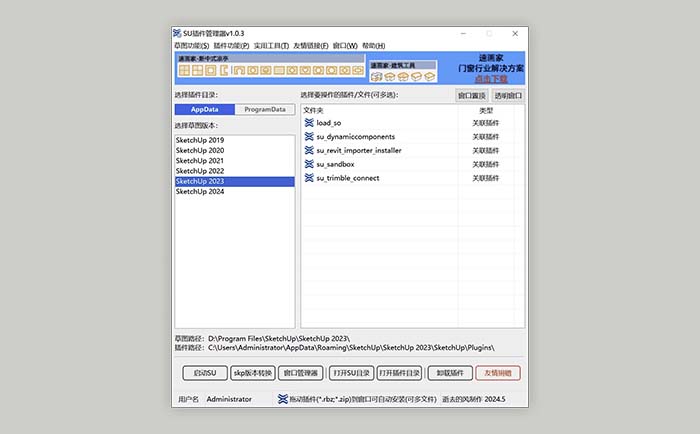This screenshot has height=434, width=700.
Task: Click the 类型 column header
Action: click(486, 110)
